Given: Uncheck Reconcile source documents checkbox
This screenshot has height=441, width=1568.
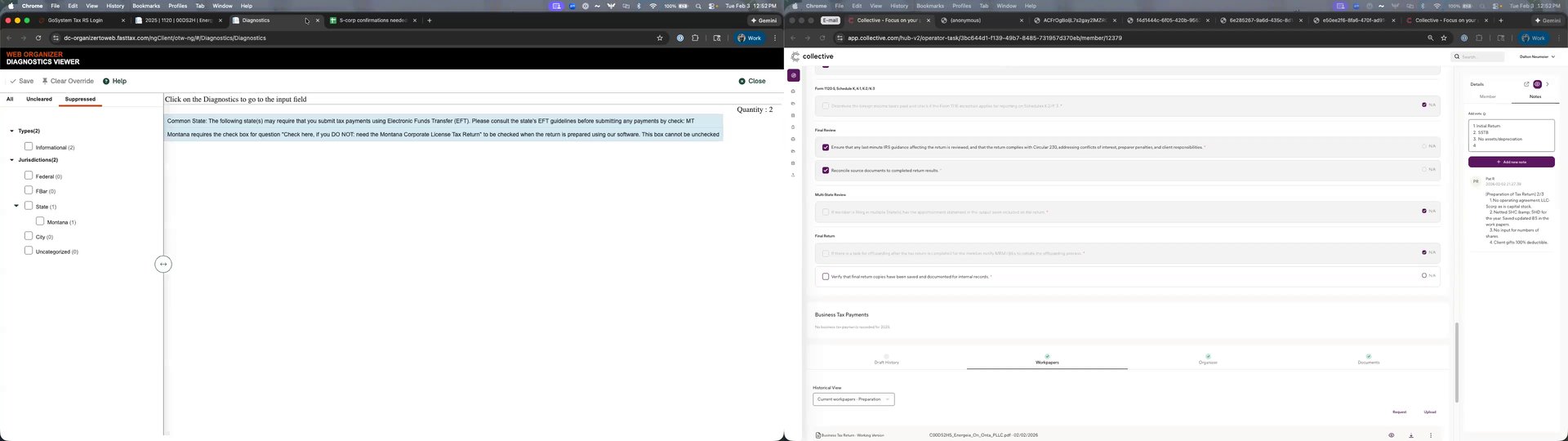Looking at the screenshot, I should pyautogui.click(x=826, y=170).
